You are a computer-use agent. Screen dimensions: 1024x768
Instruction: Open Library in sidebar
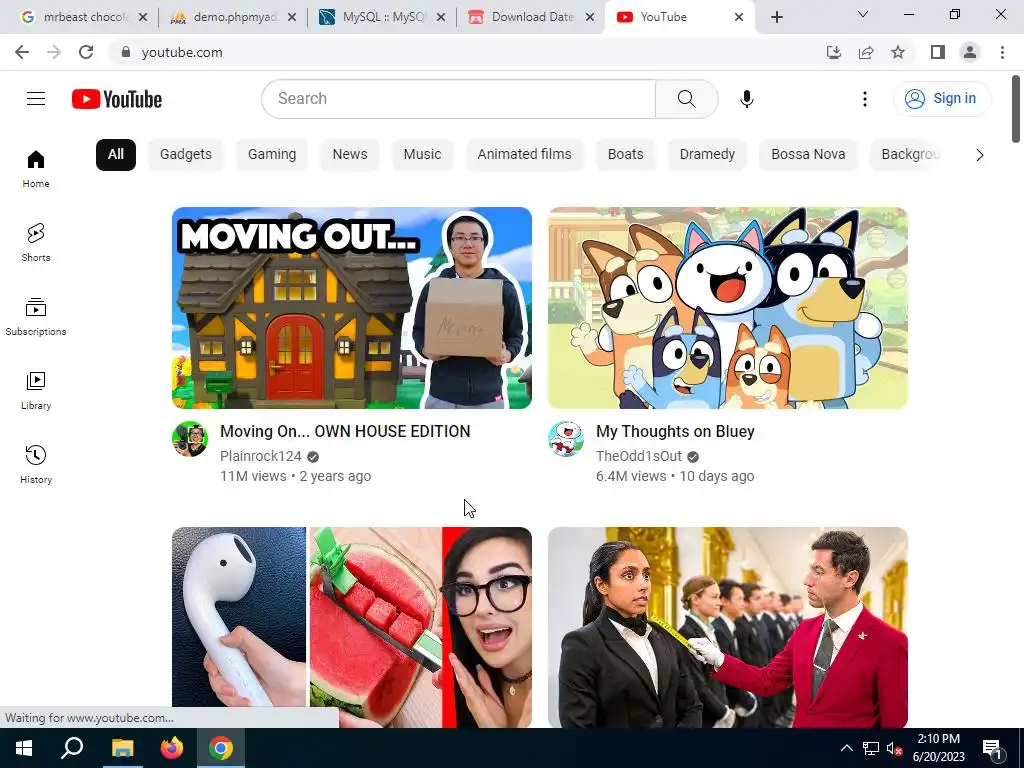point(36,391)
